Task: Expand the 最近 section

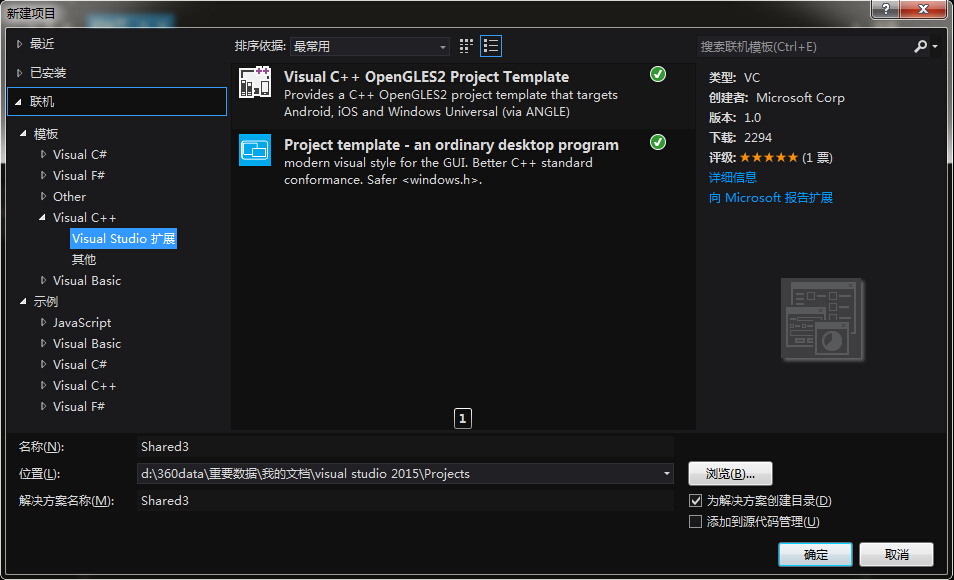Action: tap(19, 44)
